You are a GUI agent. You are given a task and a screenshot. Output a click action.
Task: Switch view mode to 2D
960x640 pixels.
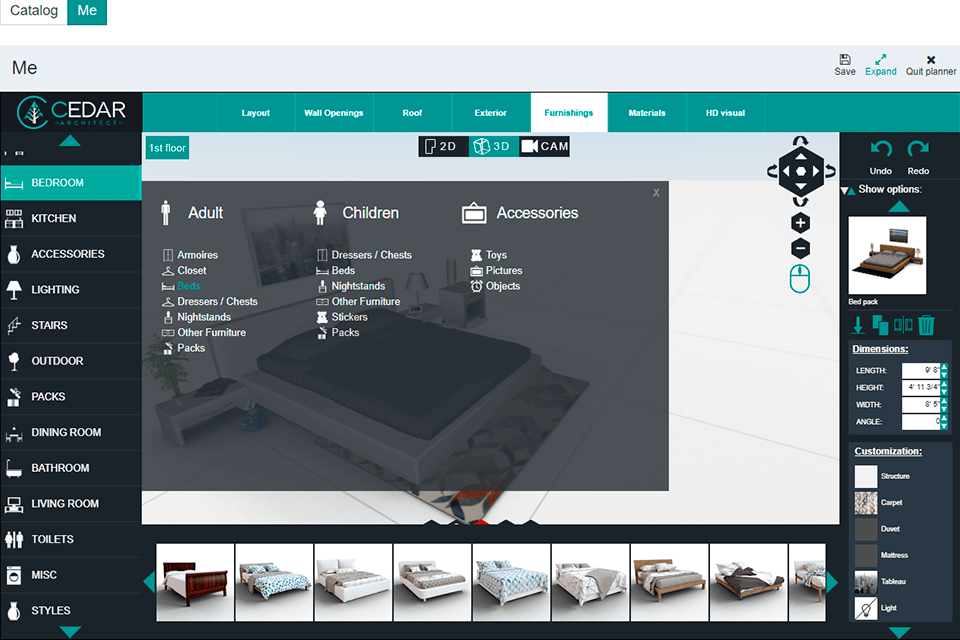pos(442,146)
